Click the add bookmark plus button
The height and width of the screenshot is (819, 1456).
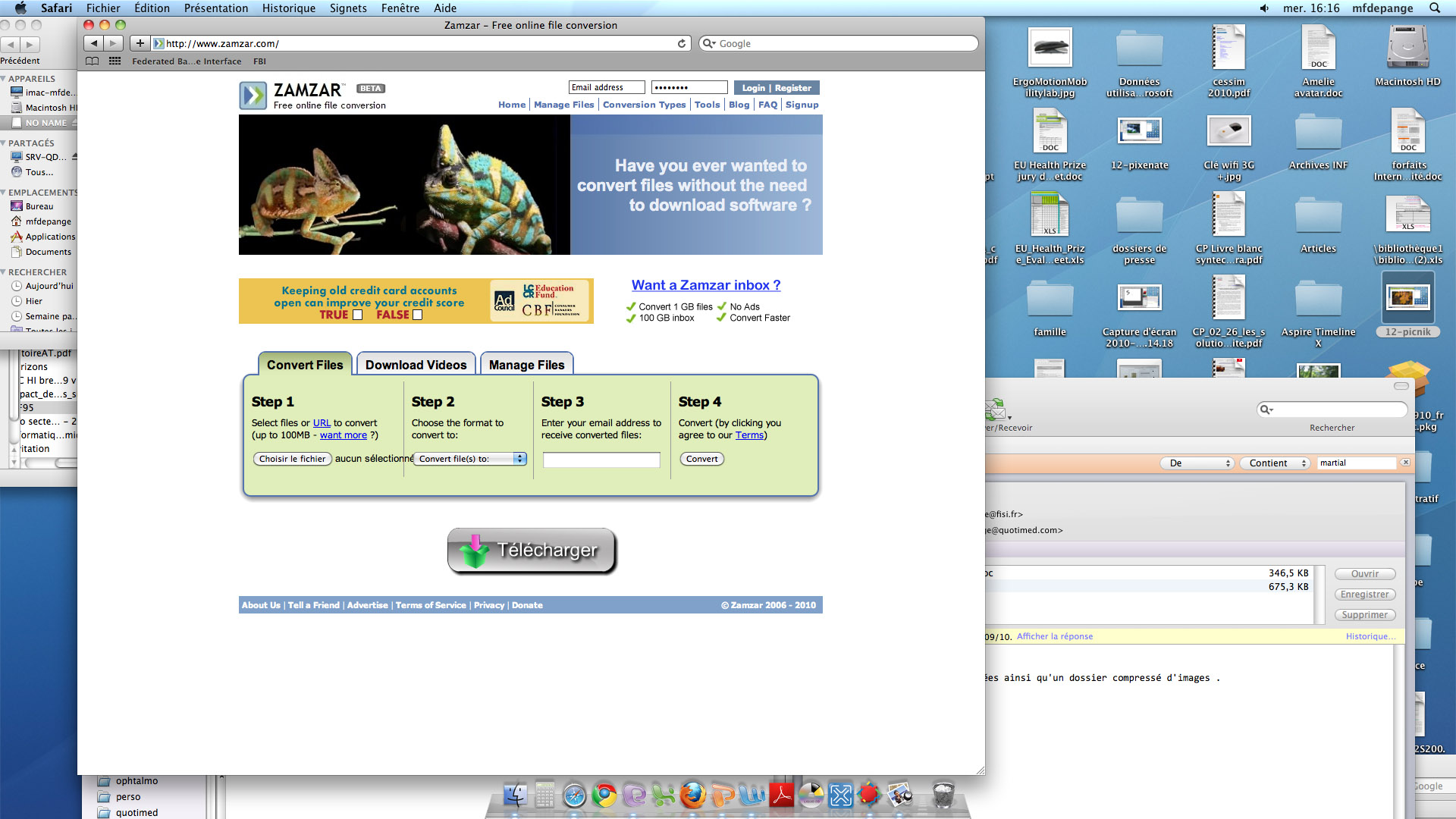click(x=140, y=44)
